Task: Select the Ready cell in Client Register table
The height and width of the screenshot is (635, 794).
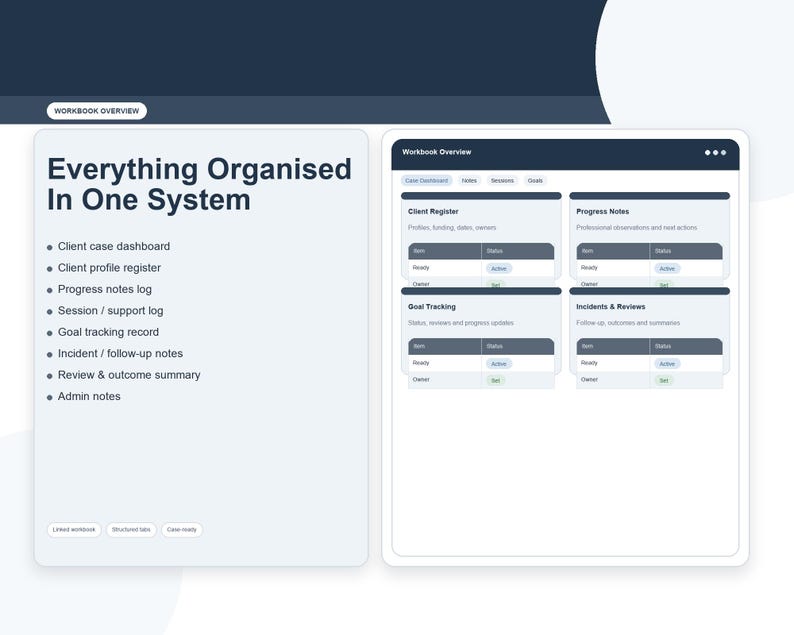Action: [x=445, y=268]
